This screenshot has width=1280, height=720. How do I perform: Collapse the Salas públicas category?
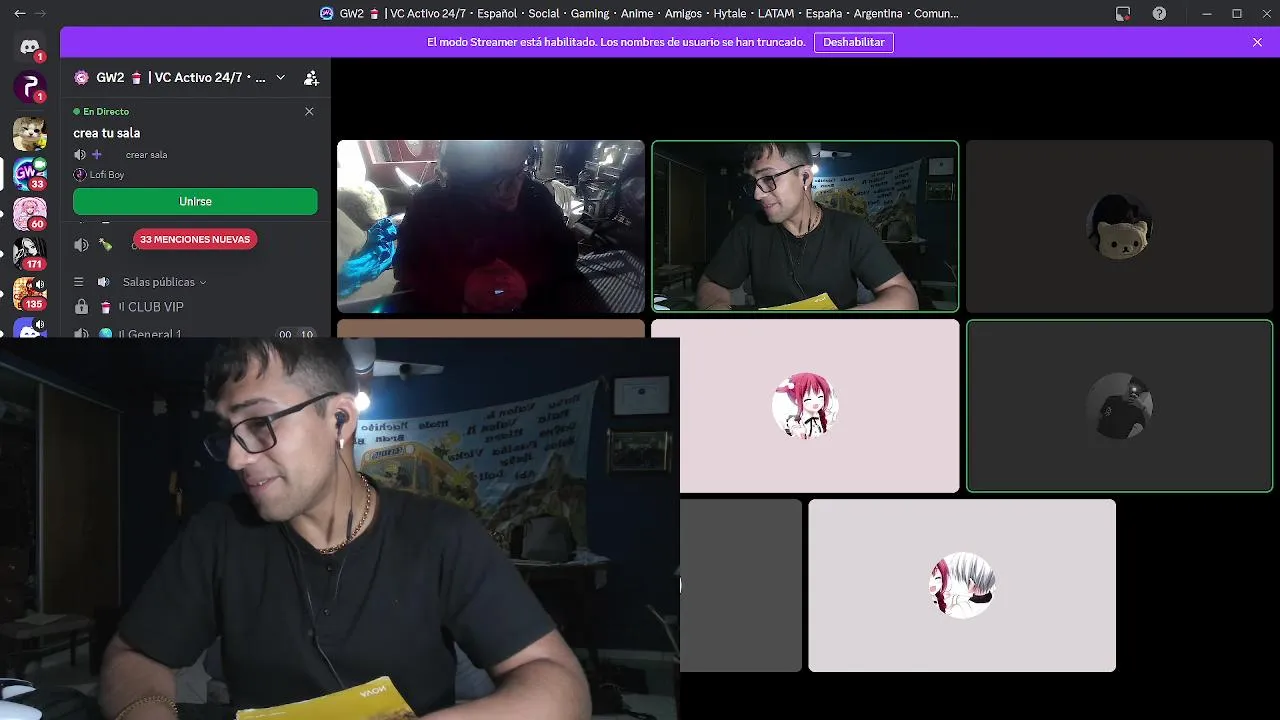(x=164, y=282)
